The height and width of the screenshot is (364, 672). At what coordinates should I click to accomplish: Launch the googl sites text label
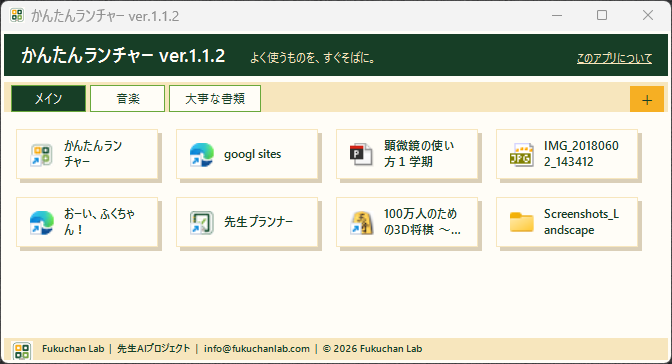(252, 154)
